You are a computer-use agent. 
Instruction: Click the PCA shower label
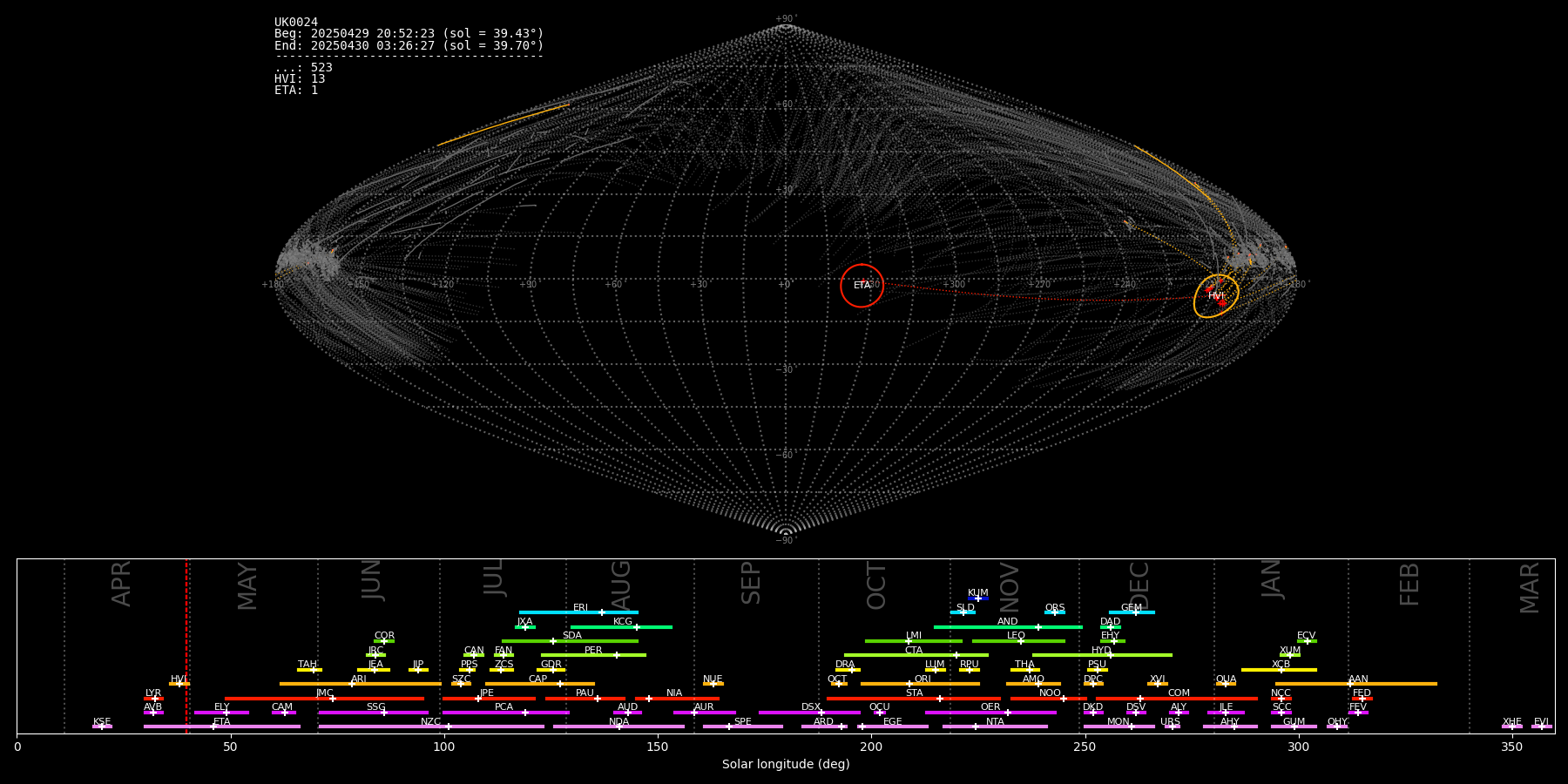(x=504, y=707)
